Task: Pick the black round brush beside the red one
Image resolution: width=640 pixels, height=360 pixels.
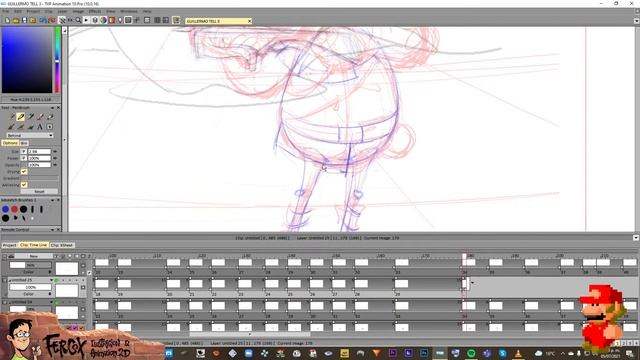Action: (24, 209)
